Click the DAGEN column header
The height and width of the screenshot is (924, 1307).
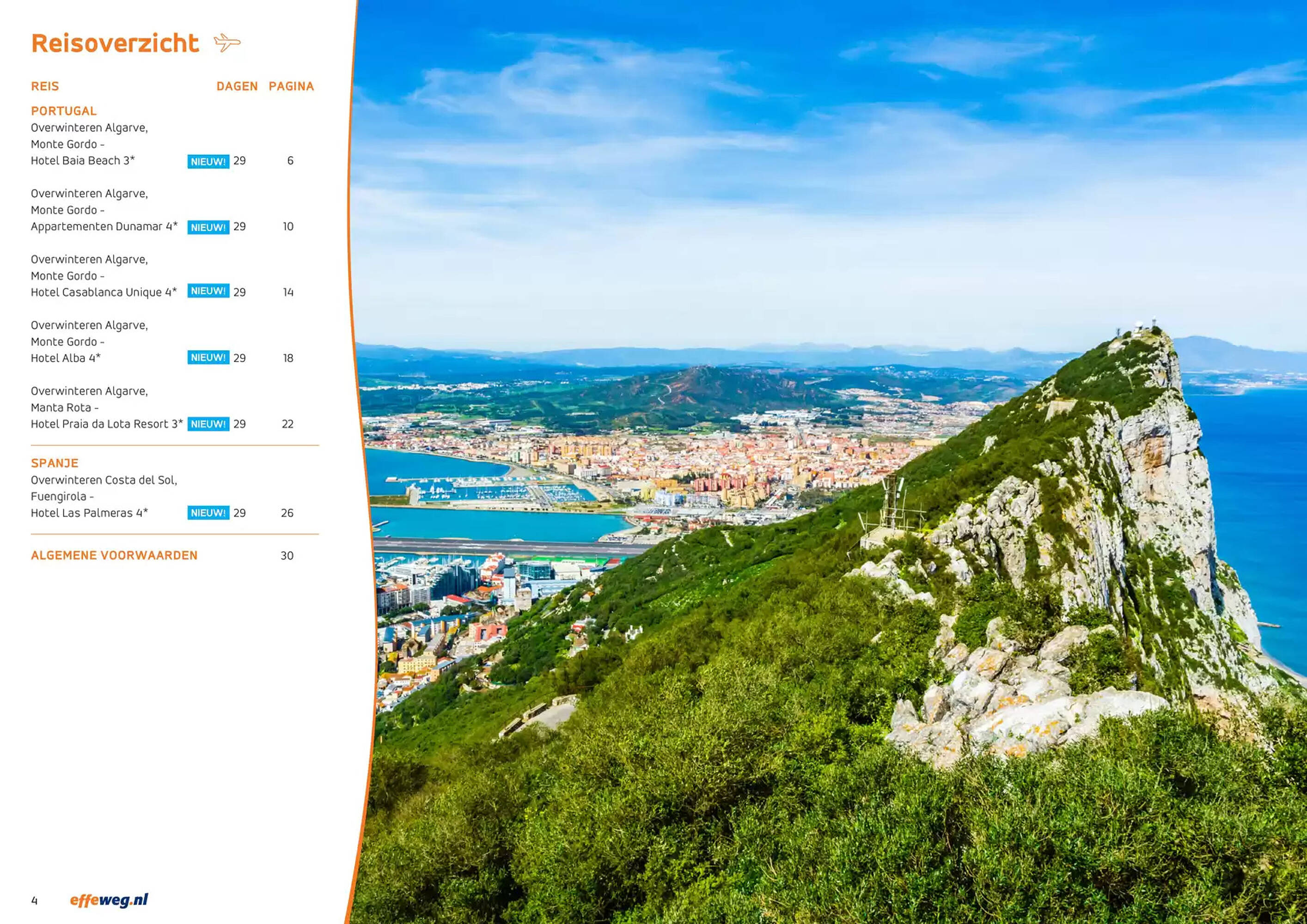click(x=237, y=86)
